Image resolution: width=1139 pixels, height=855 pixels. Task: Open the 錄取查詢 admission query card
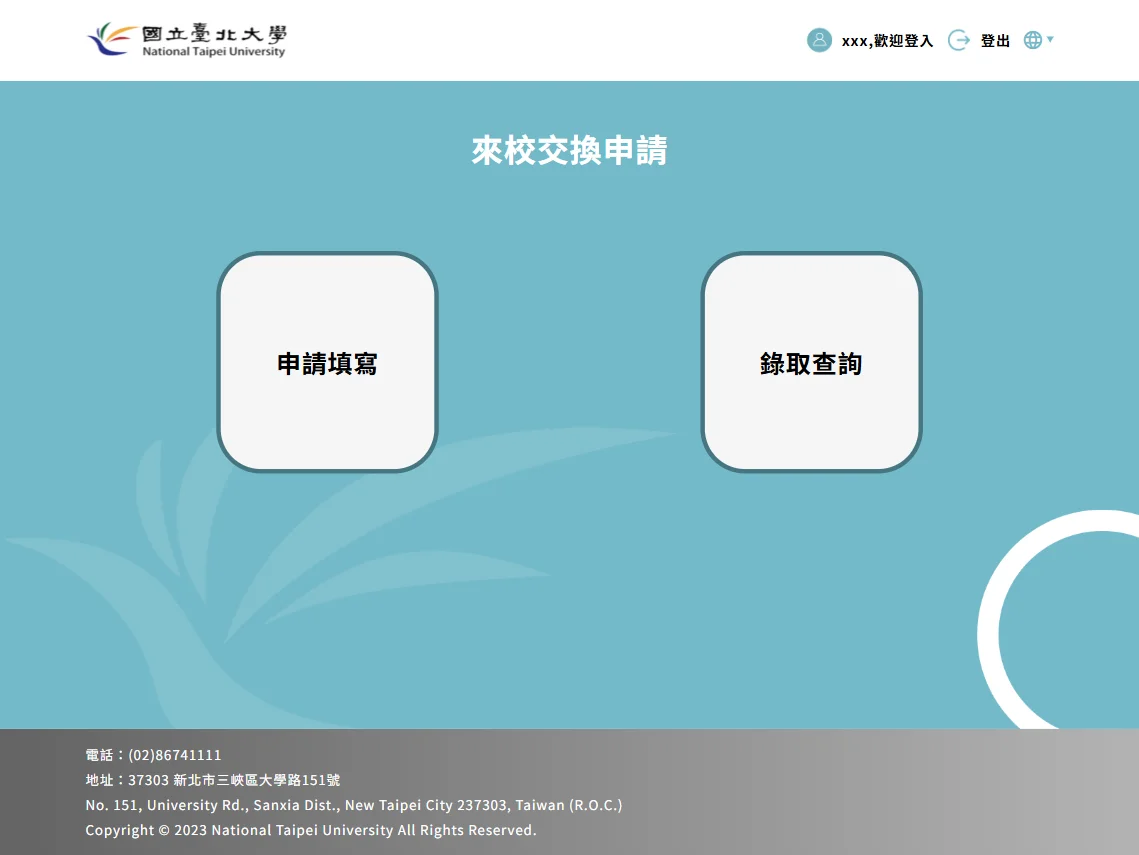click(811, 362)
